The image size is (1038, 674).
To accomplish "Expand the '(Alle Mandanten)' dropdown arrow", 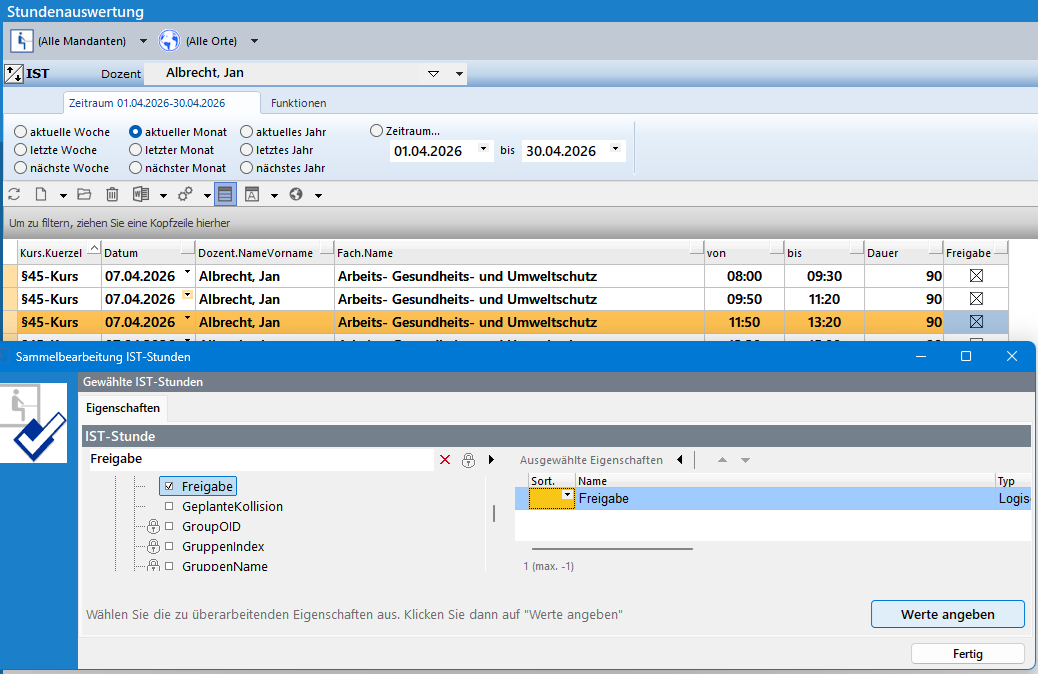I will tap(143, 41).
